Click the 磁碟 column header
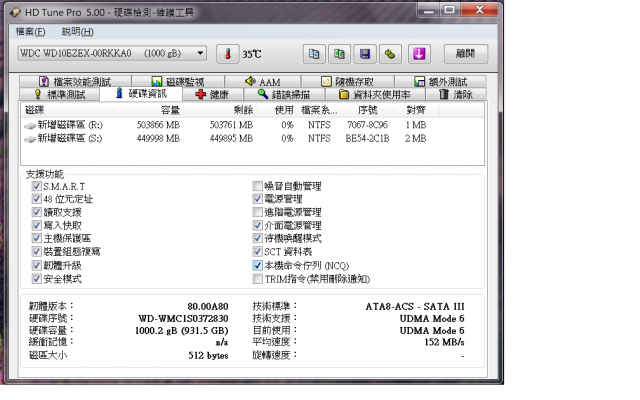This screenshot has width=640, height=400. coord(67,110)
